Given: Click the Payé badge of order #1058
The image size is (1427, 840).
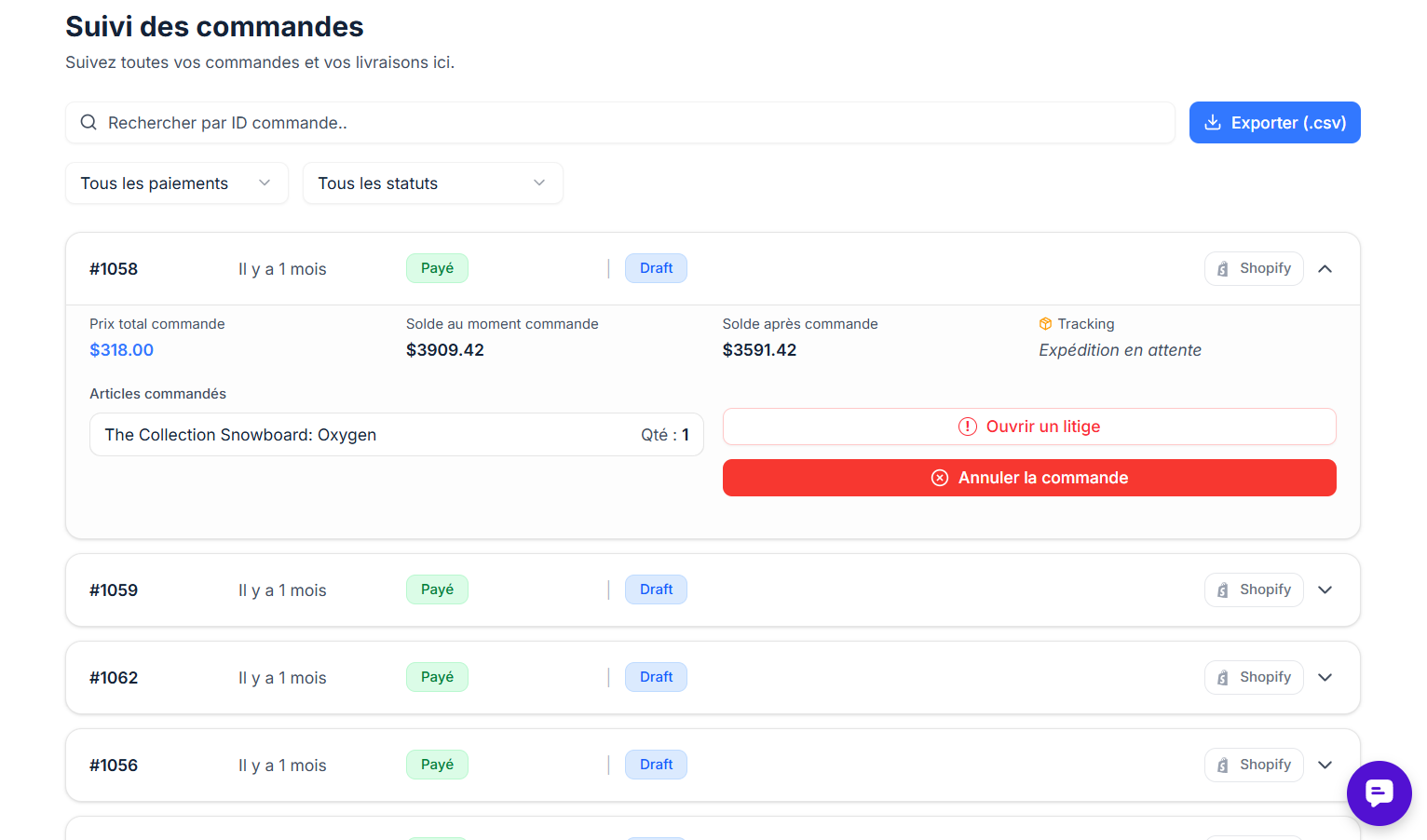Looking at the screenshot, I should [437, 268].
